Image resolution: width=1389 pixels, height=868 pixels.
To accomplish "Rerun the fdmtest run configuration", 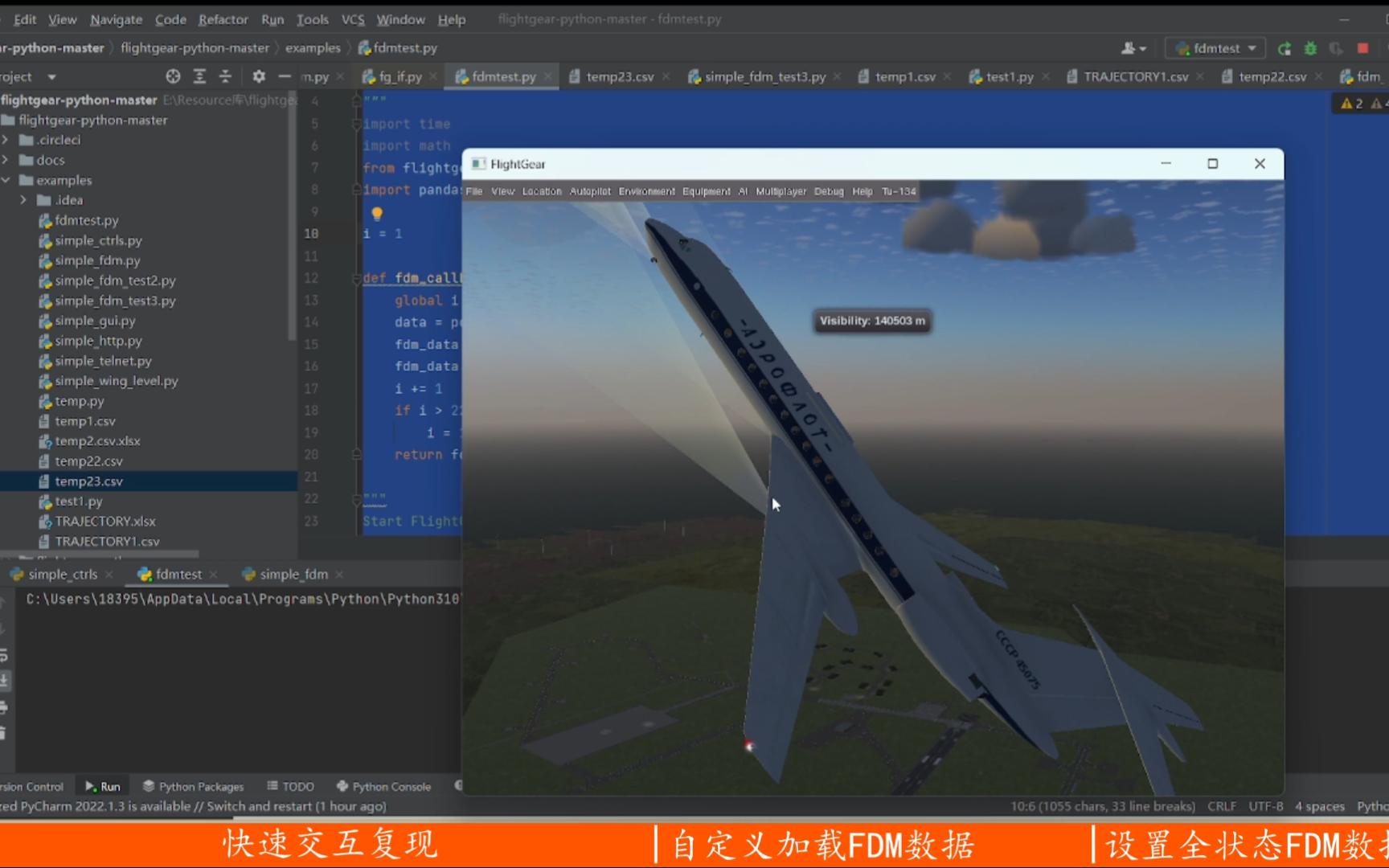I will click(1284, 47).
